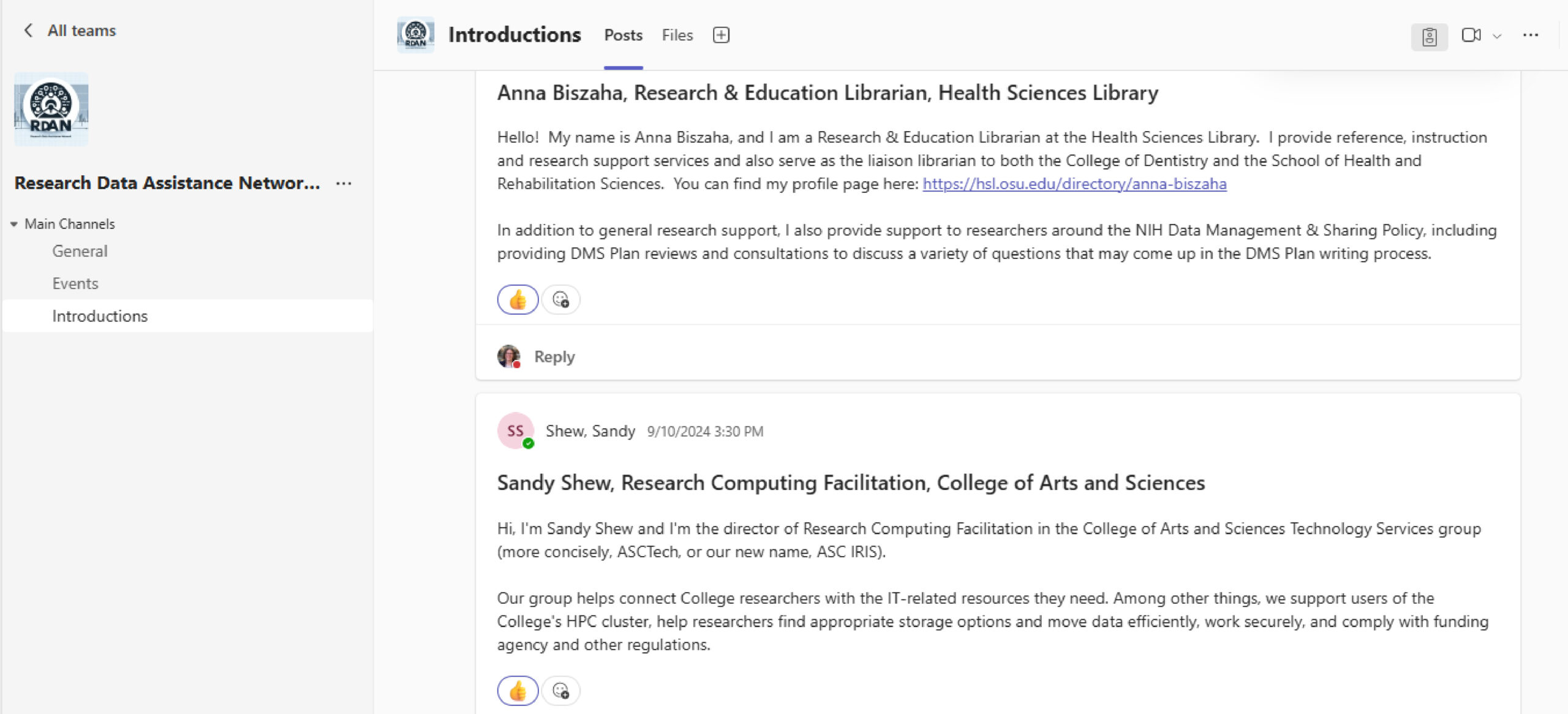Image resolution: width=1568 pixels, height=714 pixels.
Task: Click the Posts tab in Introductions
Action: (x=622, y=35)
